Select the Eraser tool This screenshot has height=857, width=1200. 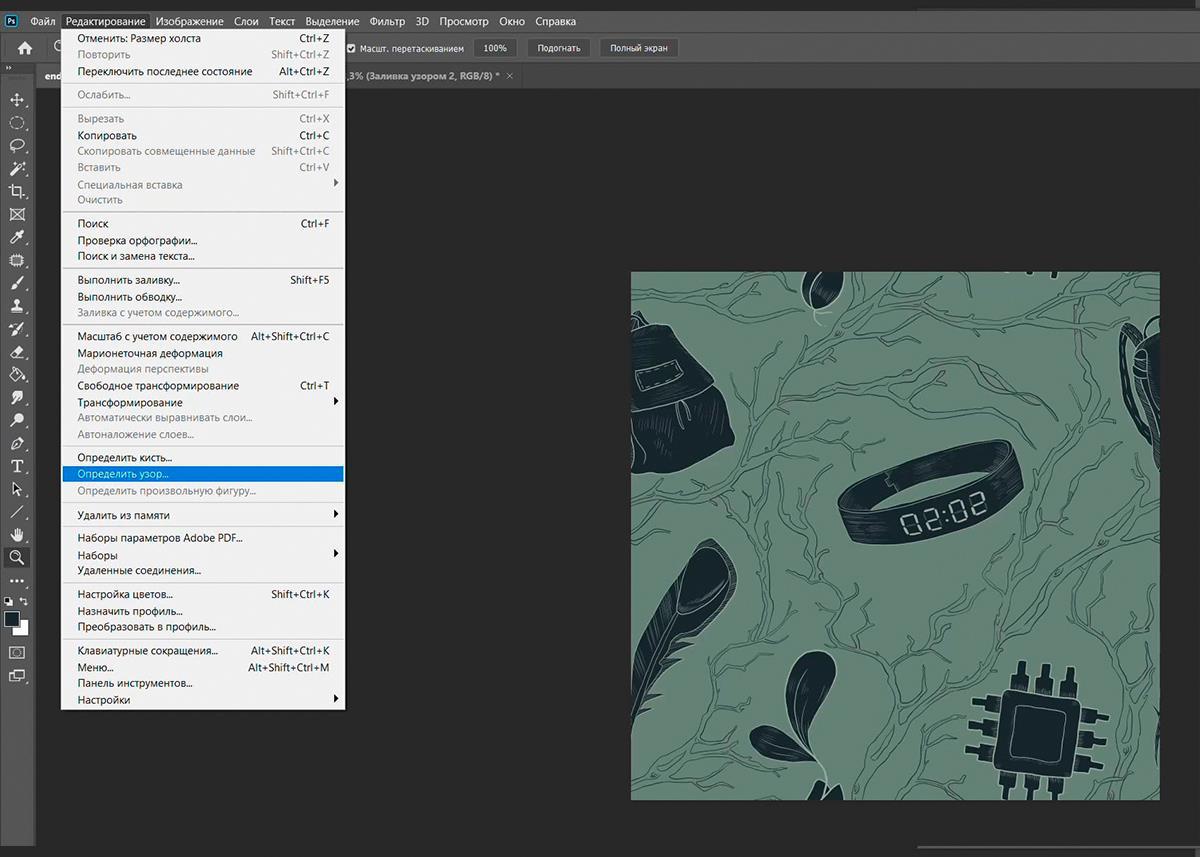point(17,352)
